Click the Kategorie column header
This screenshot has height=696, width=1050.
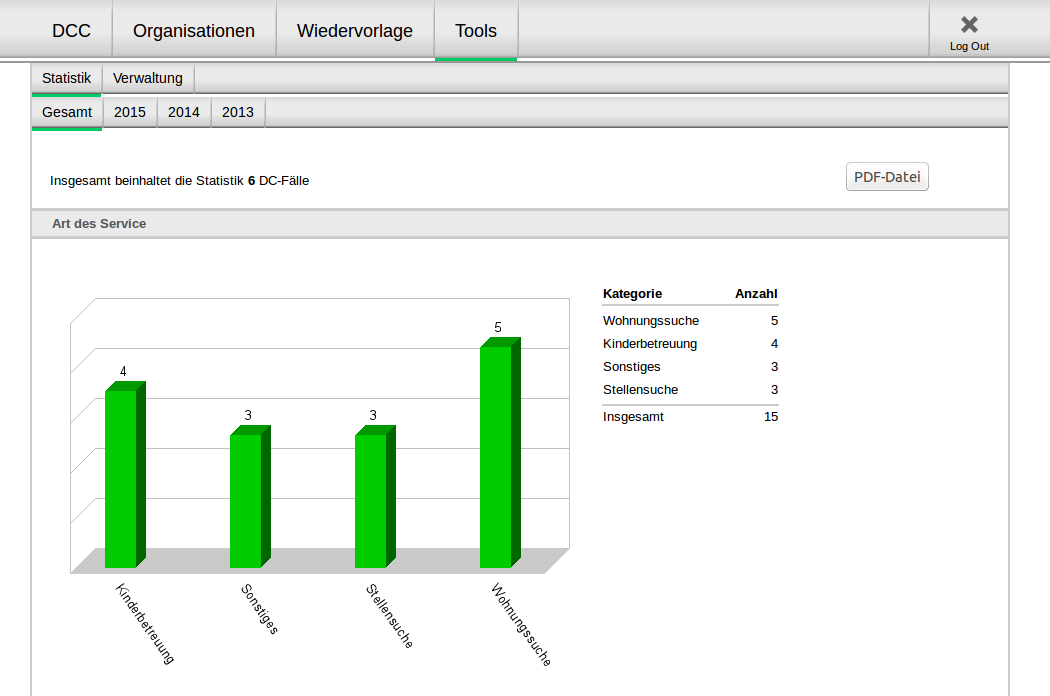[632, 294]
